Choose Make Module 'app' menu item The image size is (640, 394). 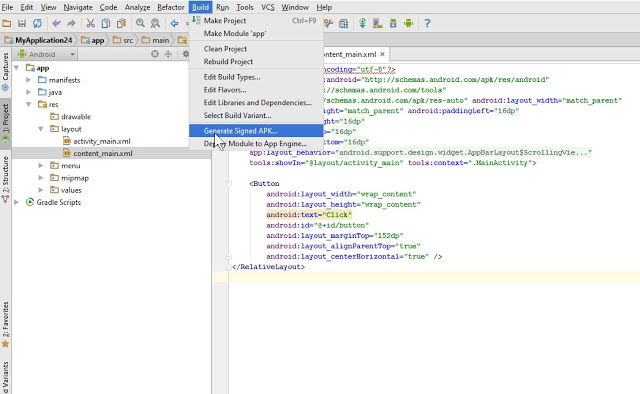tap(256, 33)
